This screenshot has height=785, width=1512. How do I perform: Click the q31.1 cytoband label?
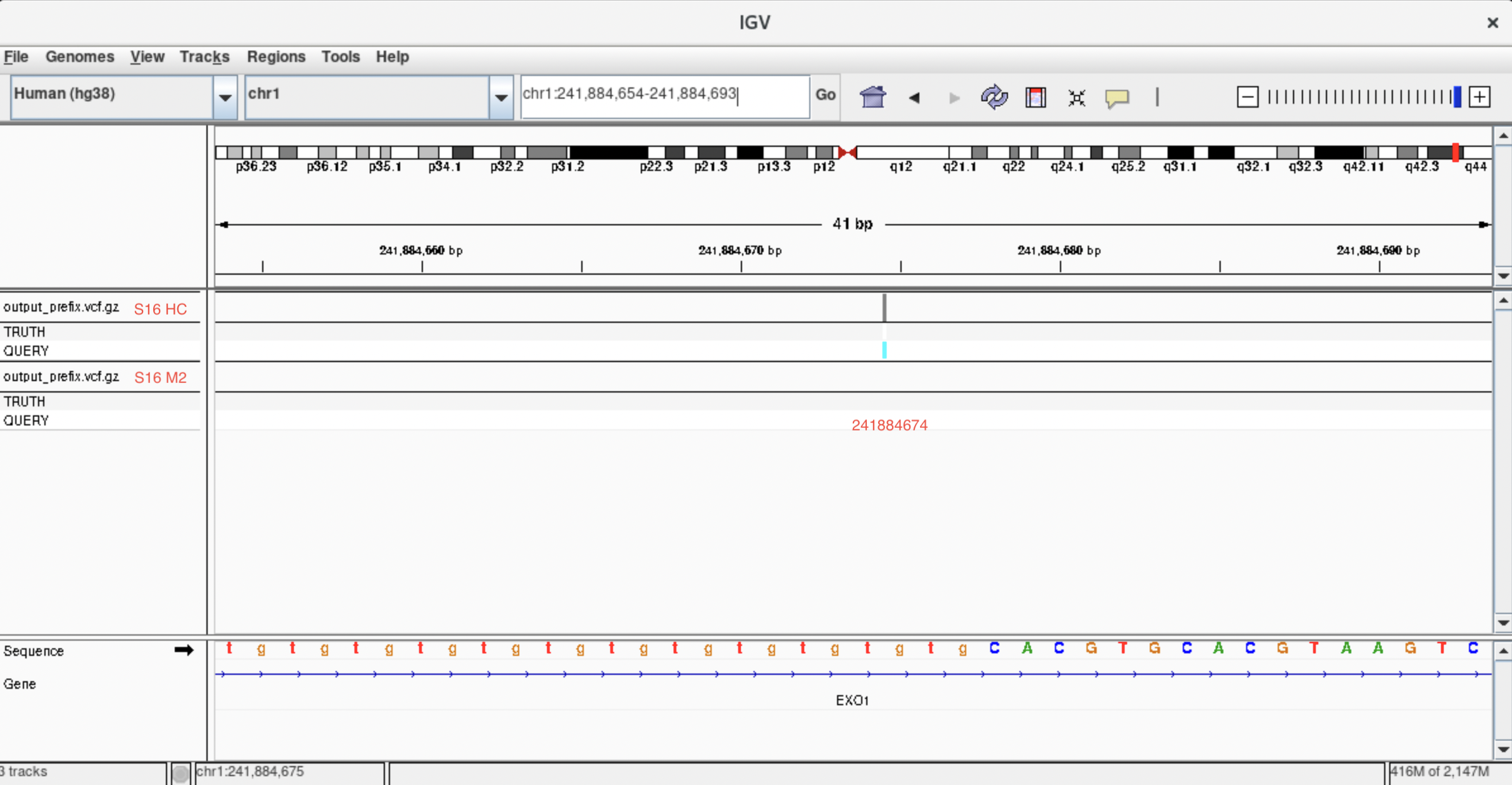1180,166
